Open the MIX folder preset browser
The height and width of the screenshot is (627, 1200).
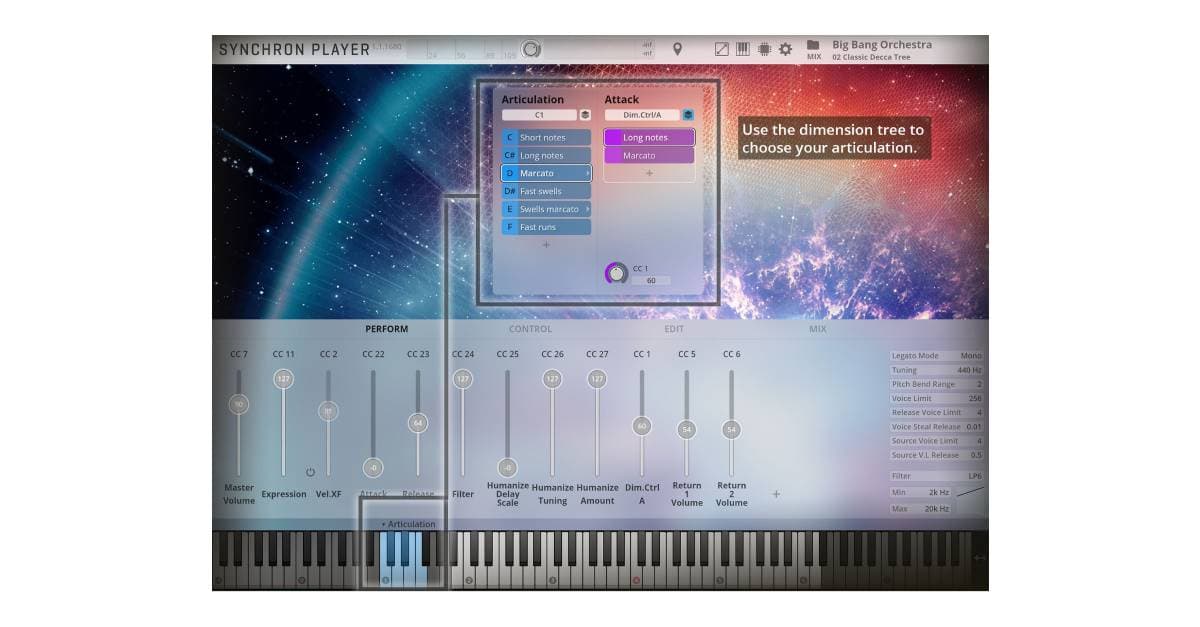814,46
